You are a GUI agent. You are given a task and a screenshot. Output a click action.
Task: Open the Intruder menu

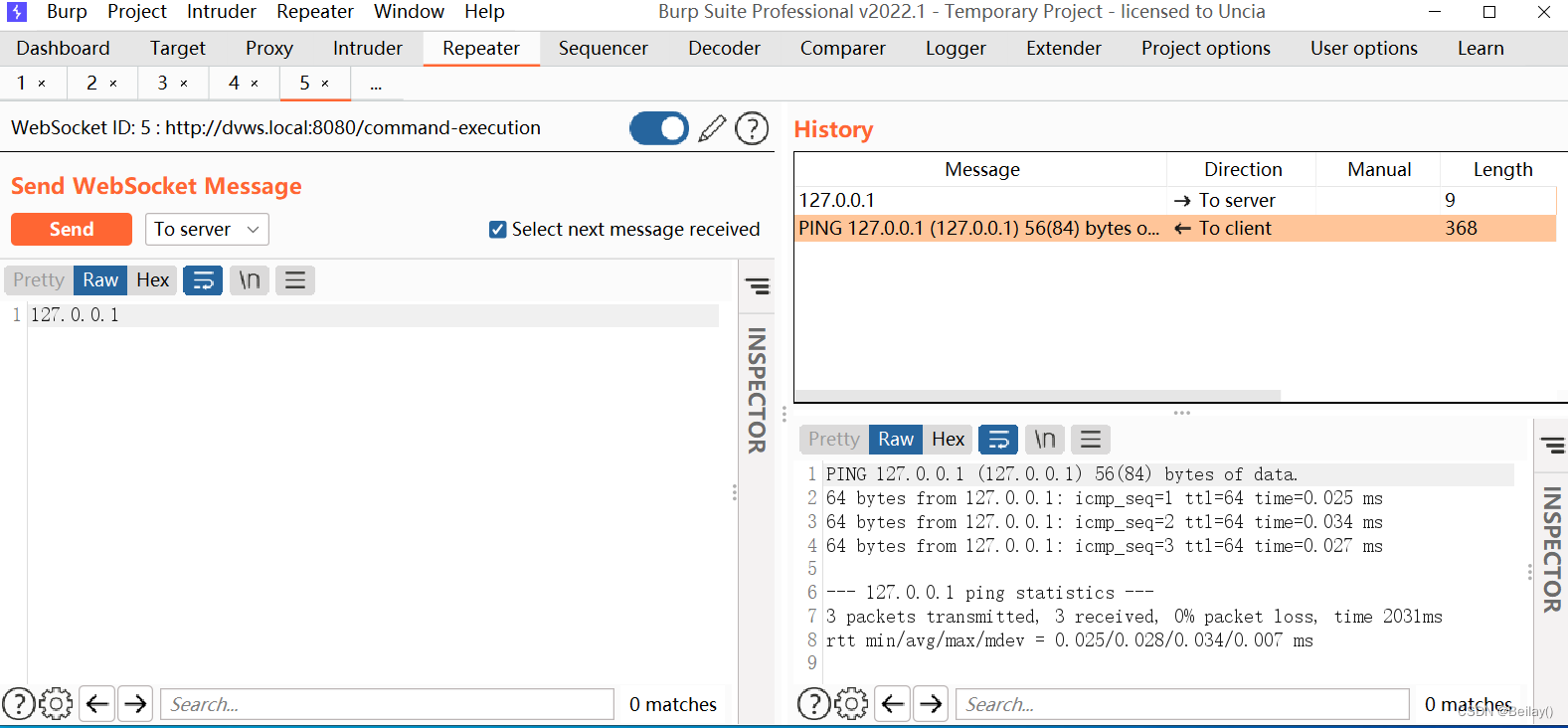[x=222, y=12]
